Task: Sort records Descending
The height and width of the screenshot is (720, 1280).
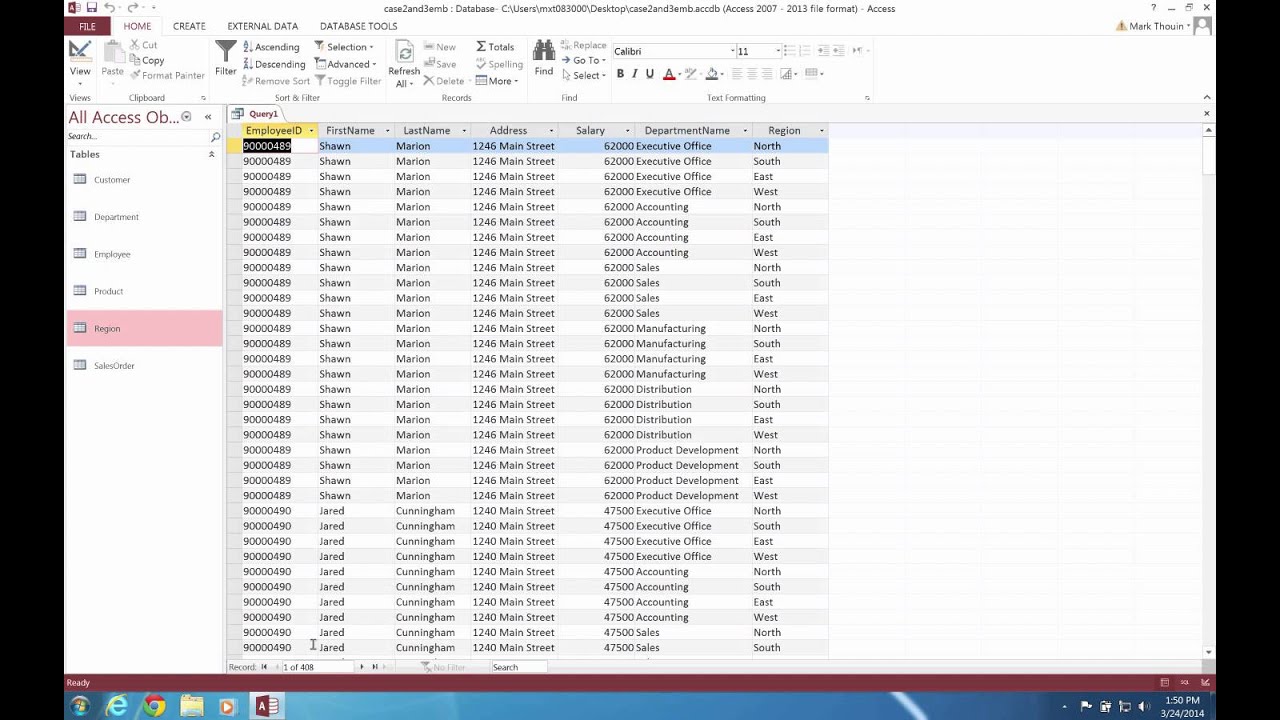Action: click(x=274, y=64)
